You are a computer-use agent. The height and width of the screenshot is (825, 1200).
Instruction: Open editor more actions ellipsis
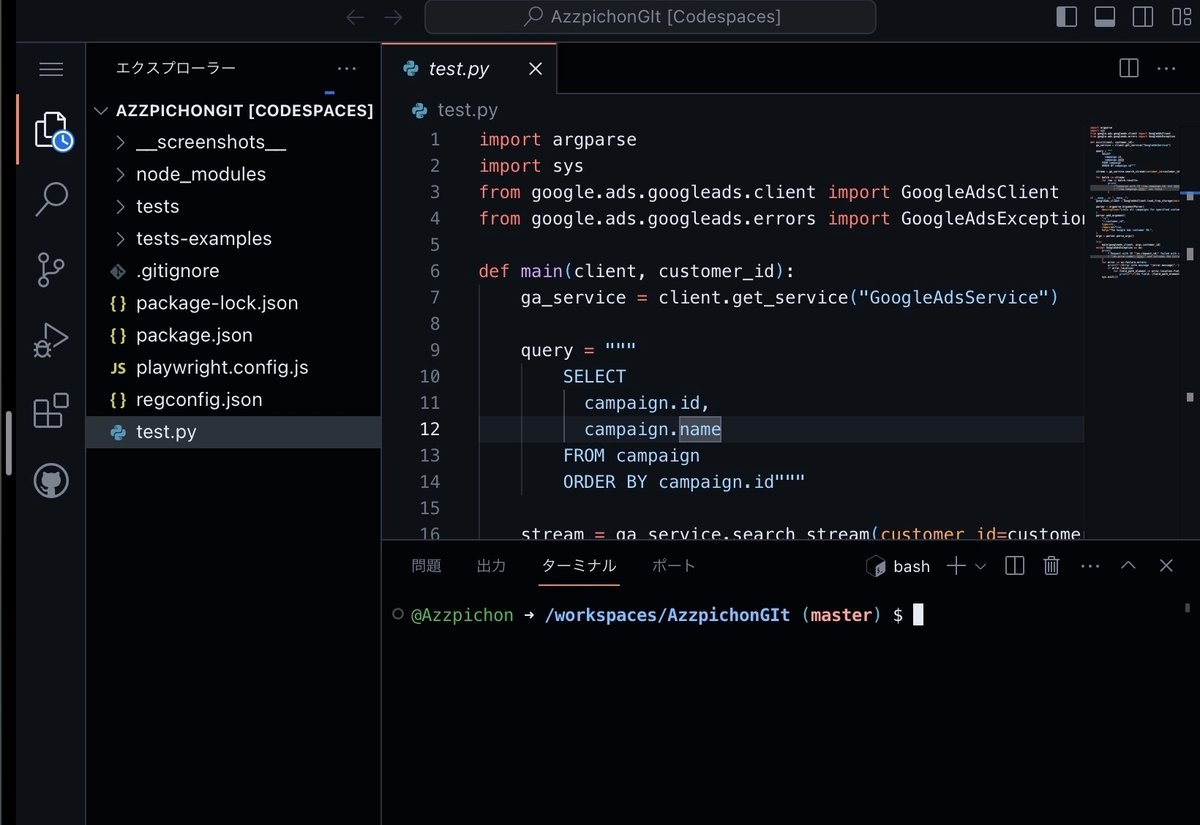tap(1166, 69)
